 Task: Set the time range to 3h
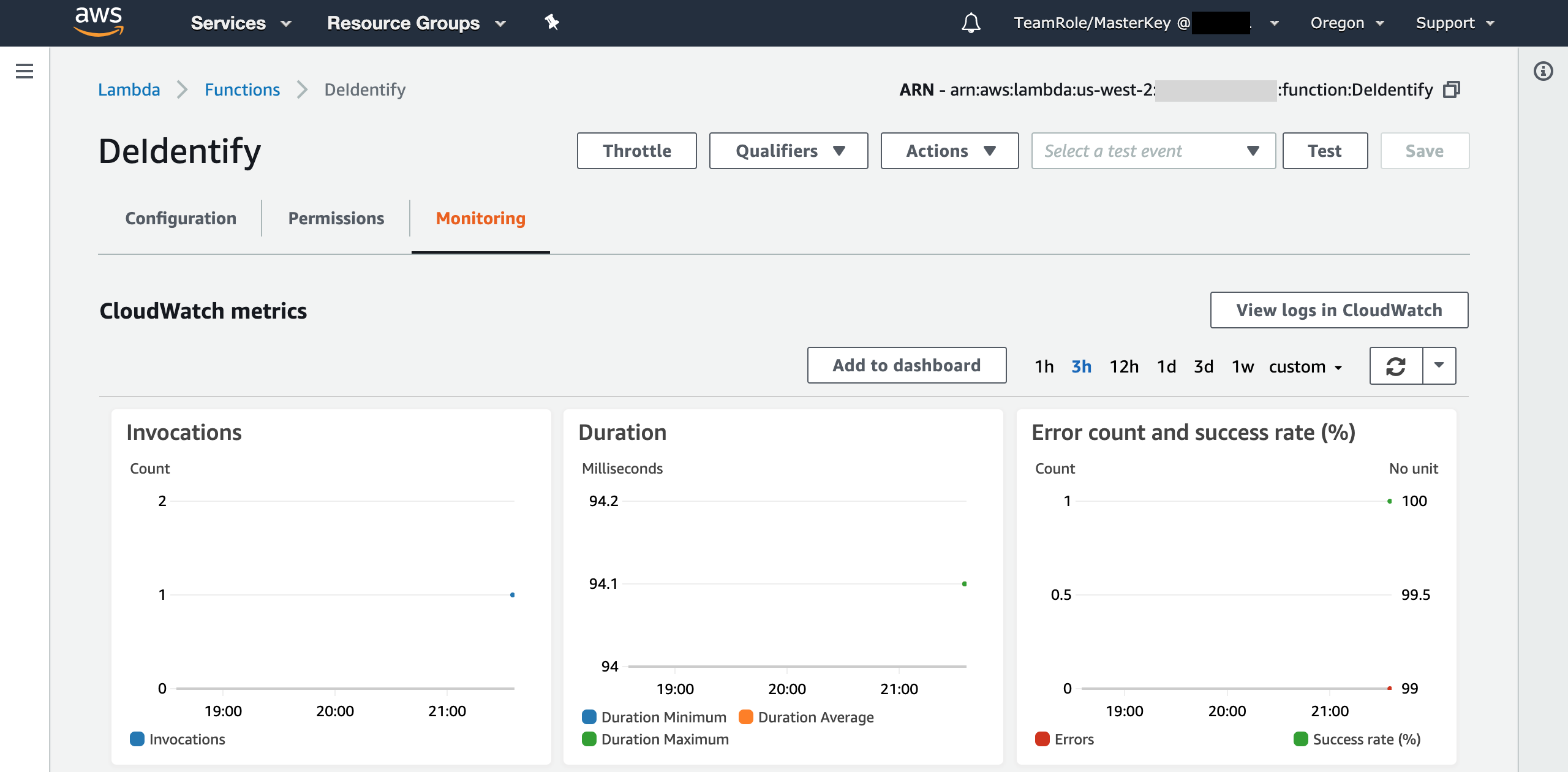pyautogui.click(x=1081, y=366)
